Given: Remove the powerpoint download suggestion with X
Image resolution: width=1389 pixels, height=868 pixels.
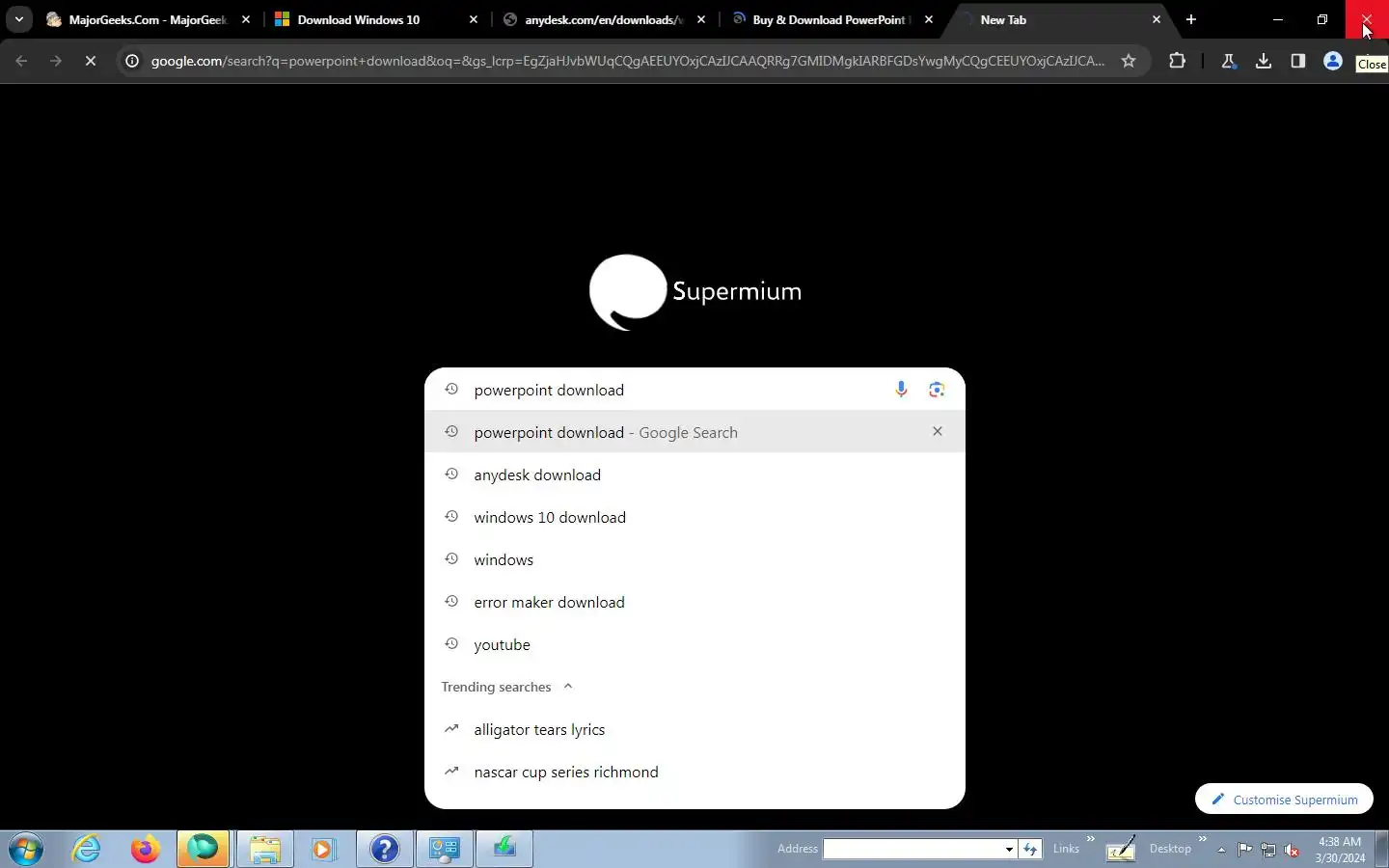Looking at the screenshot, I should click(x=938, y=431).
